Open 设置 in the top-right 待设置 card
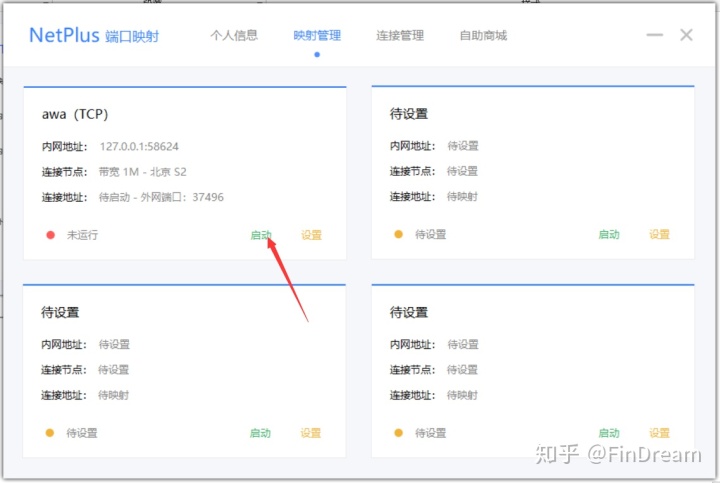This screenshot has width=720, height=483. click(659, 235)
